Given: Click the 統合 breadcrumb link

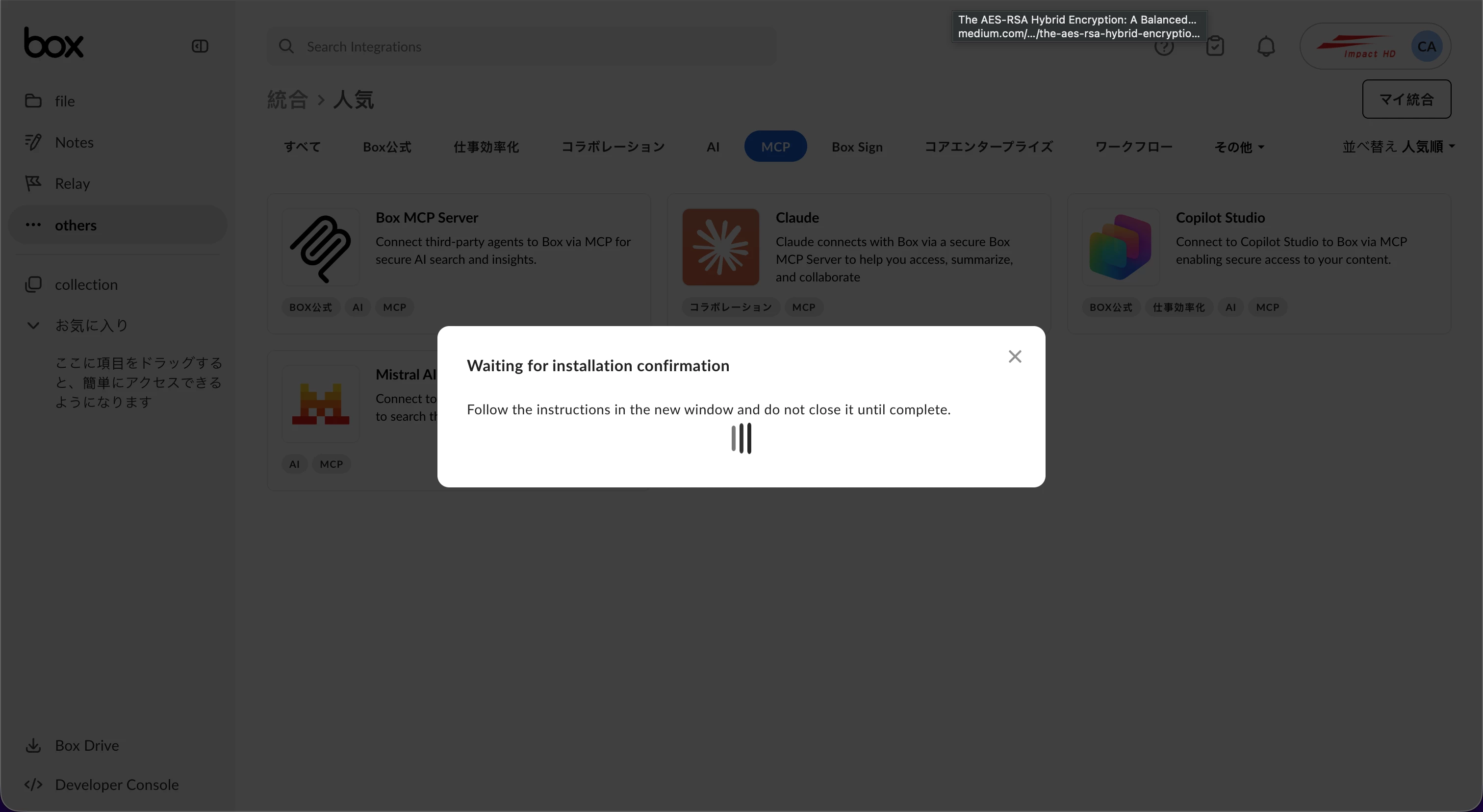Looking at the screenshot, I should point(287,100).
